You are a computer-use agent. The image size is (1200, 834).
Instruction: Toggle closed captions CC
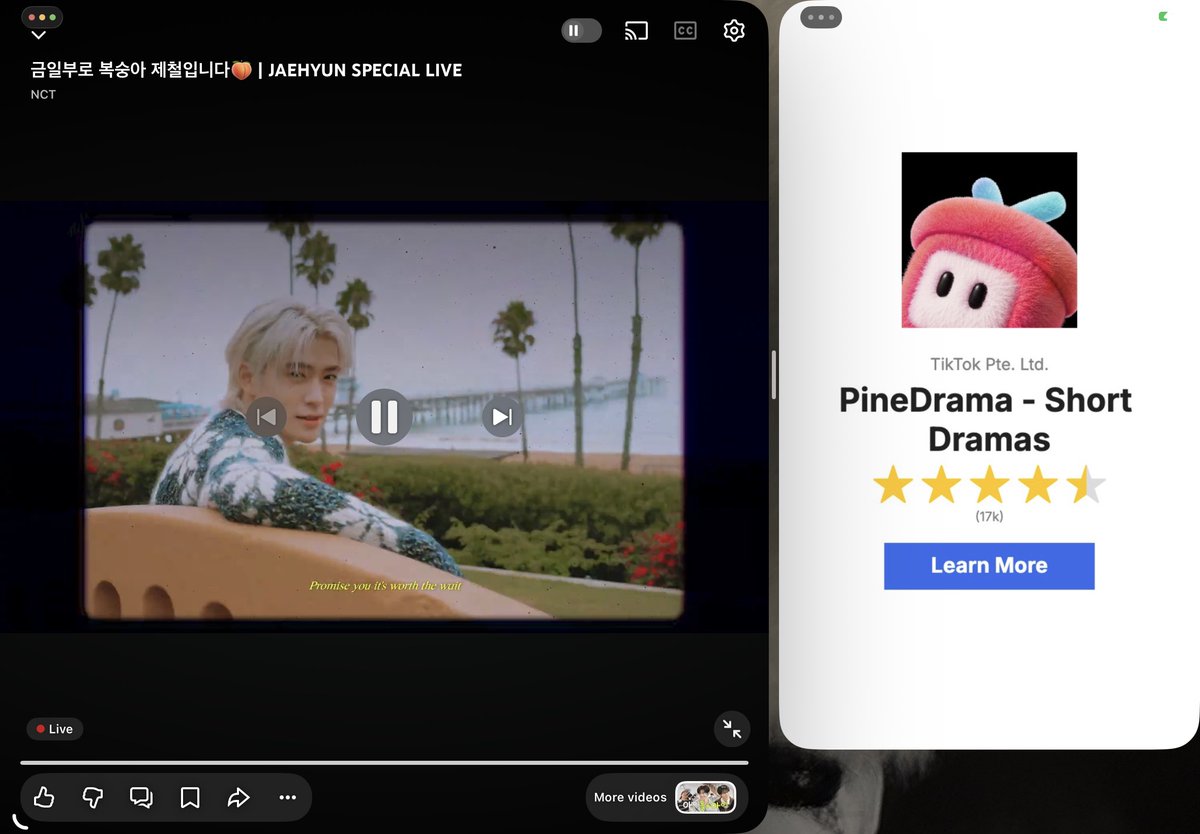pyautogui.click(x=685, y=31)
